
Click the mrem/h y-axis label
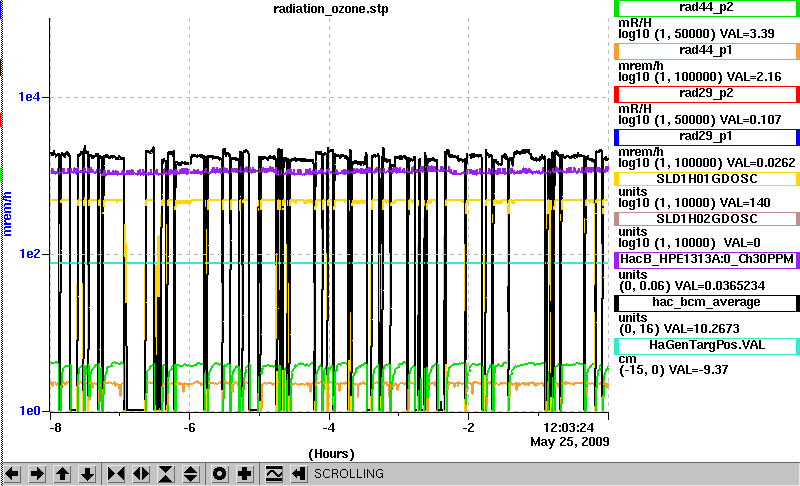[x=7, y=214]
